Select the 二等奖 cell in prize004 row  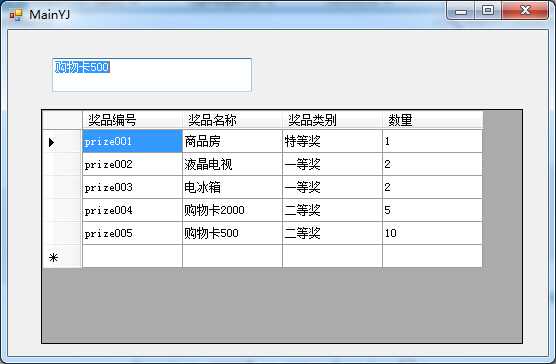coord(332,210)
